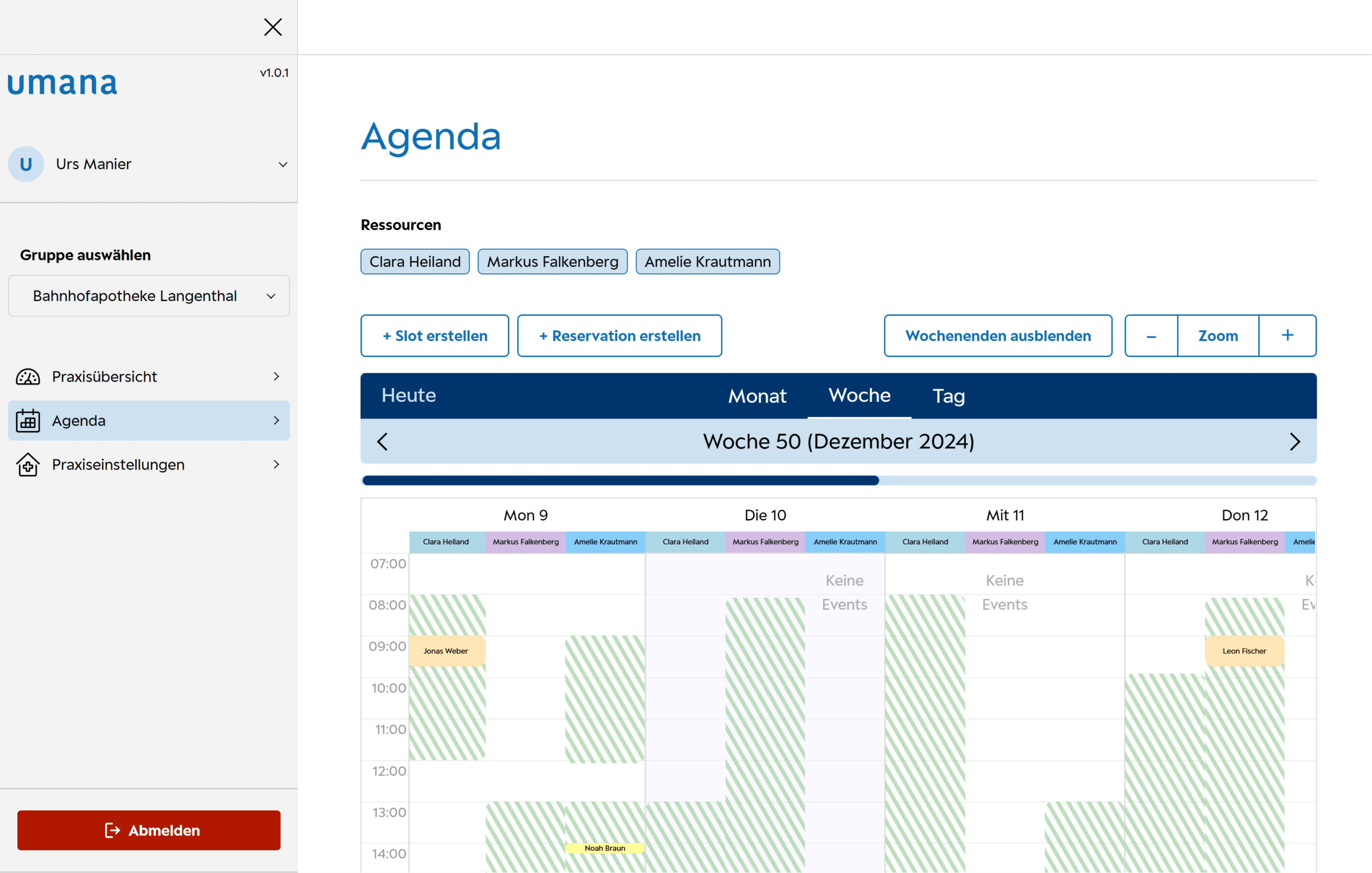
Task: Click the 07:00 time label
Action: tap(388, 564)
